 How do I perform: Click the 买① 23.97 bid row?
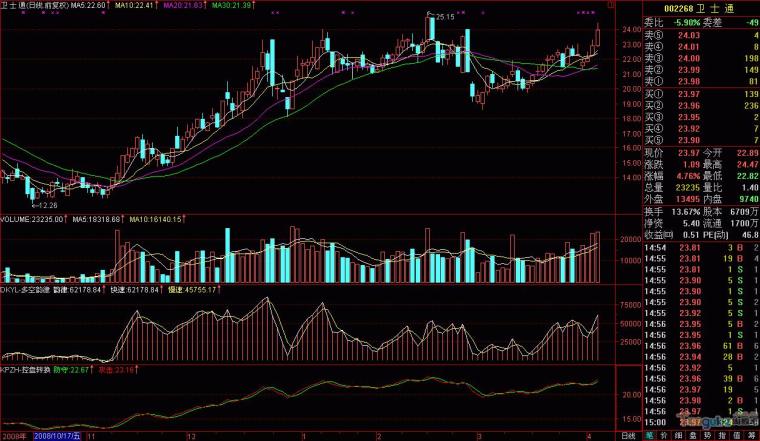coord(701,94)
